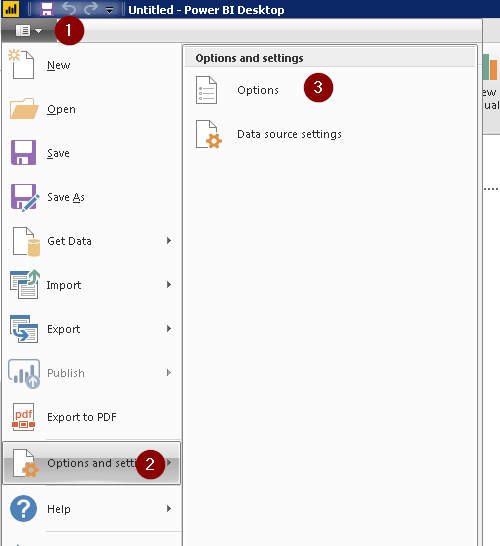The width and height of the screenshot is (500, 546).
Task: Click the Export icon
Action: pyautogui.click(x=24, y=329)
